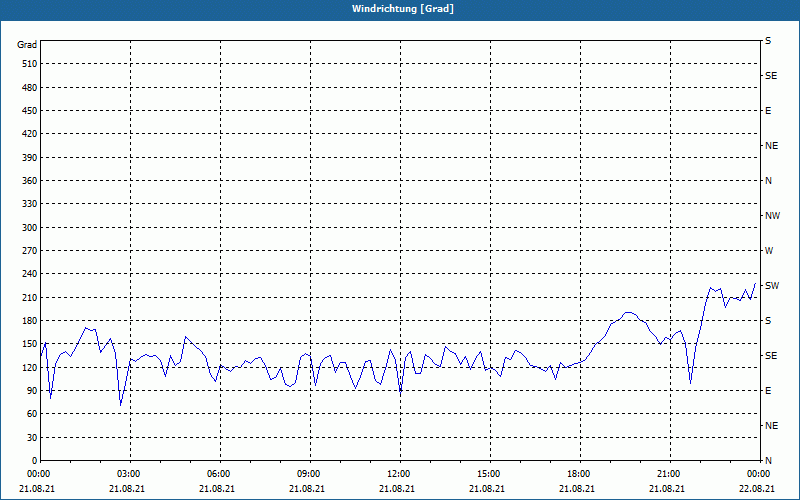Click the 150 y-axis value

tap(30, 344)
